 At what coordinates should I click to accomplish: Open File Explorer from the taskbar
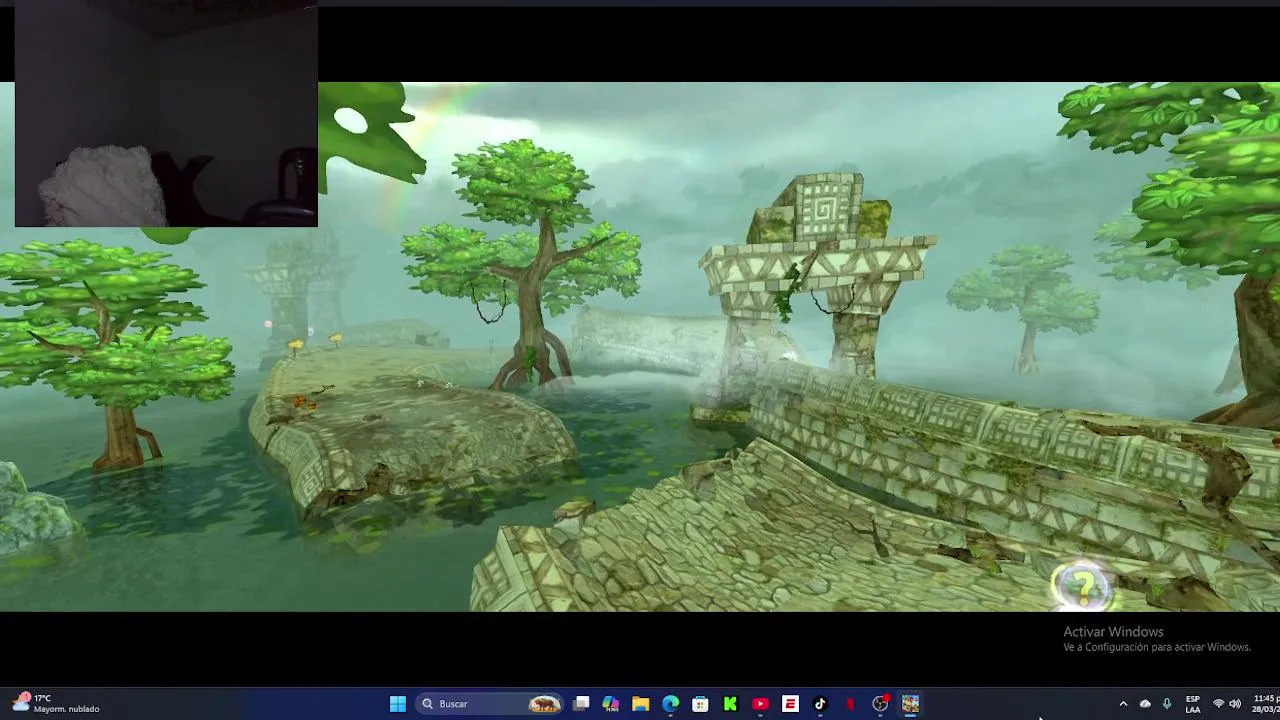(641, 704)
